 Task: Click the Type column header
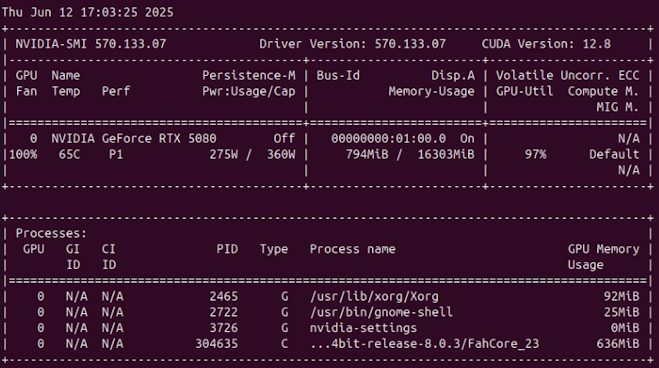pyautogui.click(x=274, y=250)
